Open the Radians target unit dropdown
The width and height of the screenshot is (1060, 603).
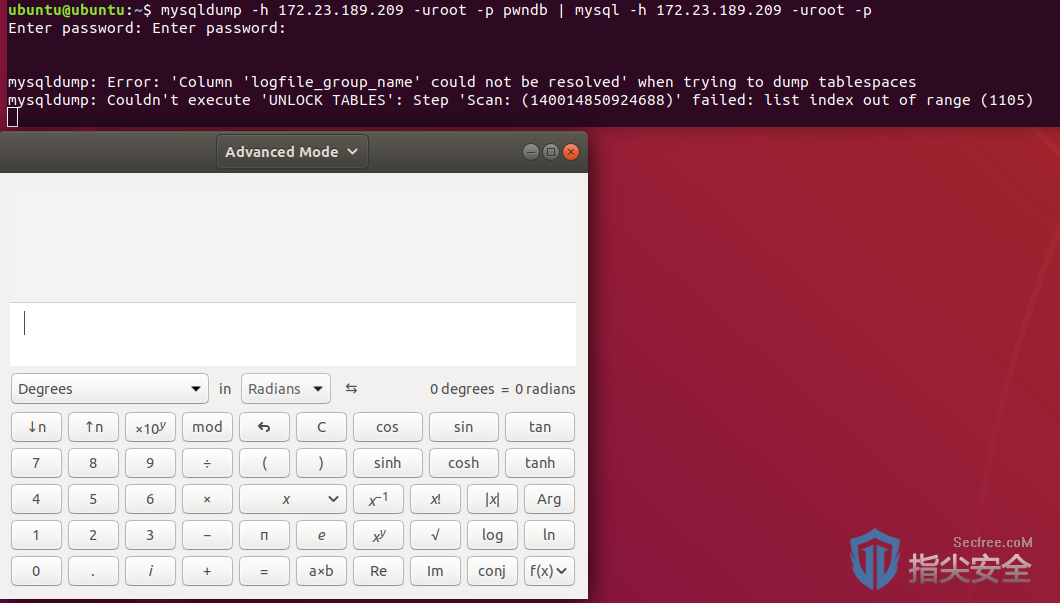[x=285, y=389]
